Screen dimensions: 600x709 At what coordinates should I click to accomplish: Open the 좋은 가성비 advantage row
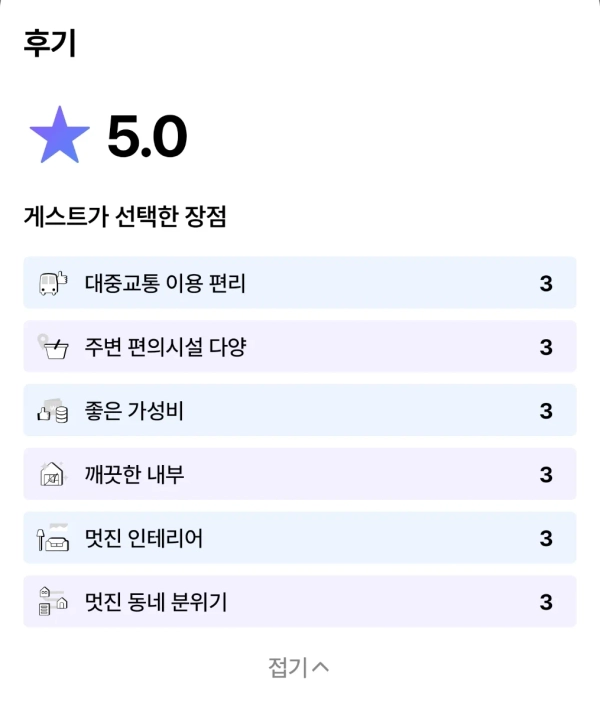(x=300, y=410)
